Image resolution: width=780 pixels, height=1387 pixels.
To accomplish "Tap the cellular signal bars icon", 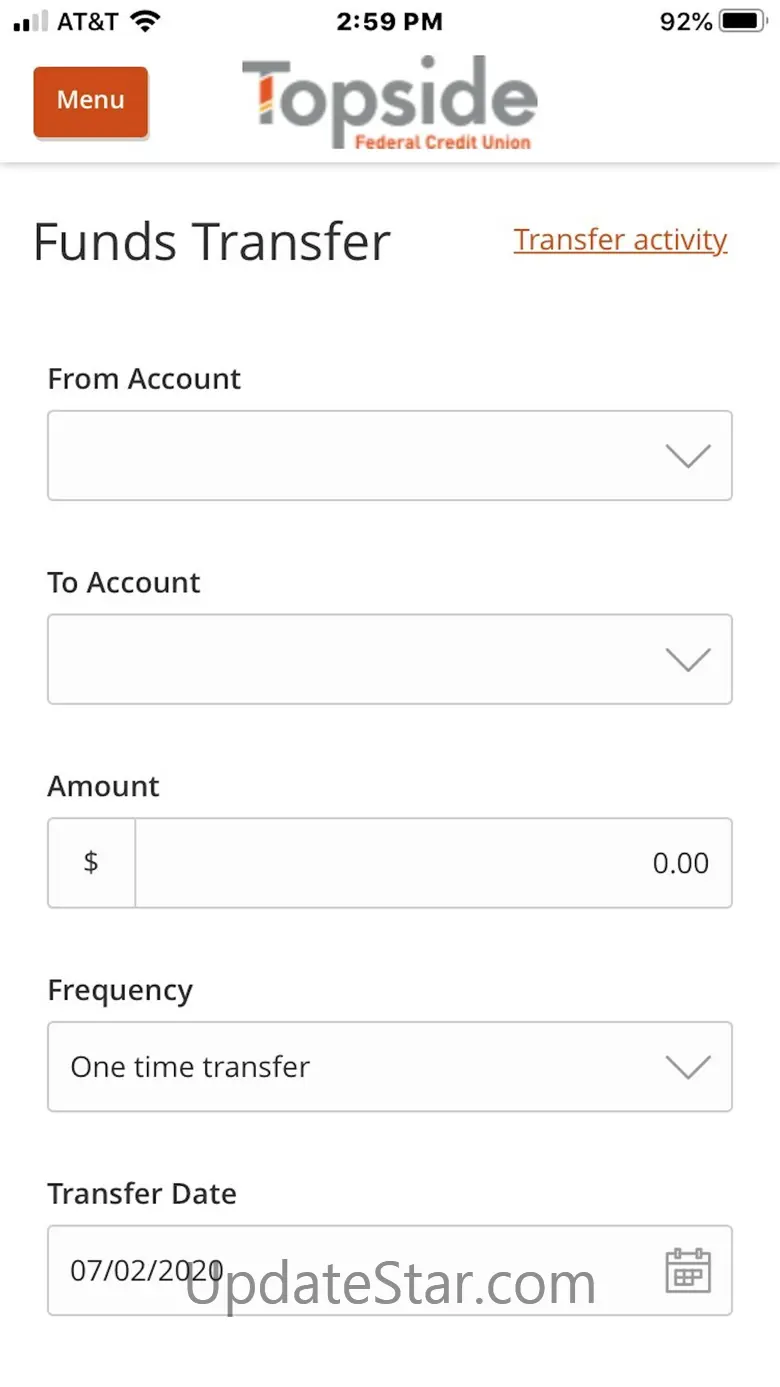I will [30, 21].
